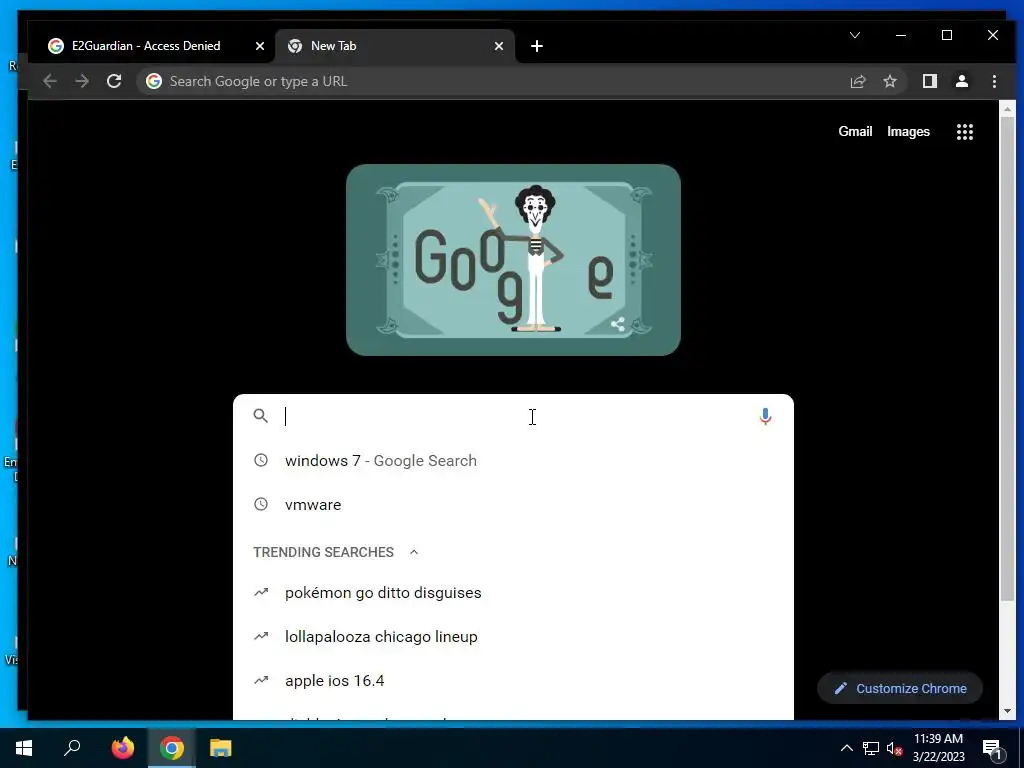Screen dimensions: 1024x768
Task: Open the Google apps grid
Action: pyautogui.click(x=965, y=131)
